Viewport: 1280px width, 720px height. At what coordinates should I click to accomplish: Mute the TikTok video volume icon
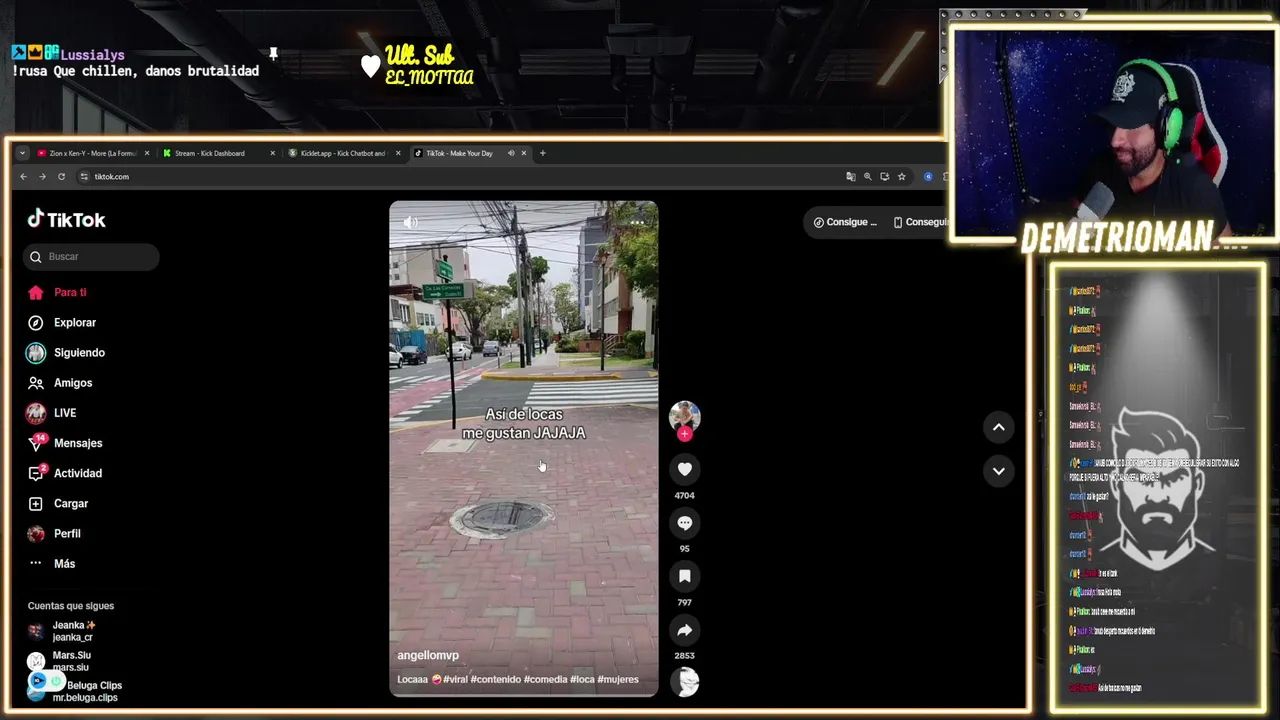click(x=410, y=222)
